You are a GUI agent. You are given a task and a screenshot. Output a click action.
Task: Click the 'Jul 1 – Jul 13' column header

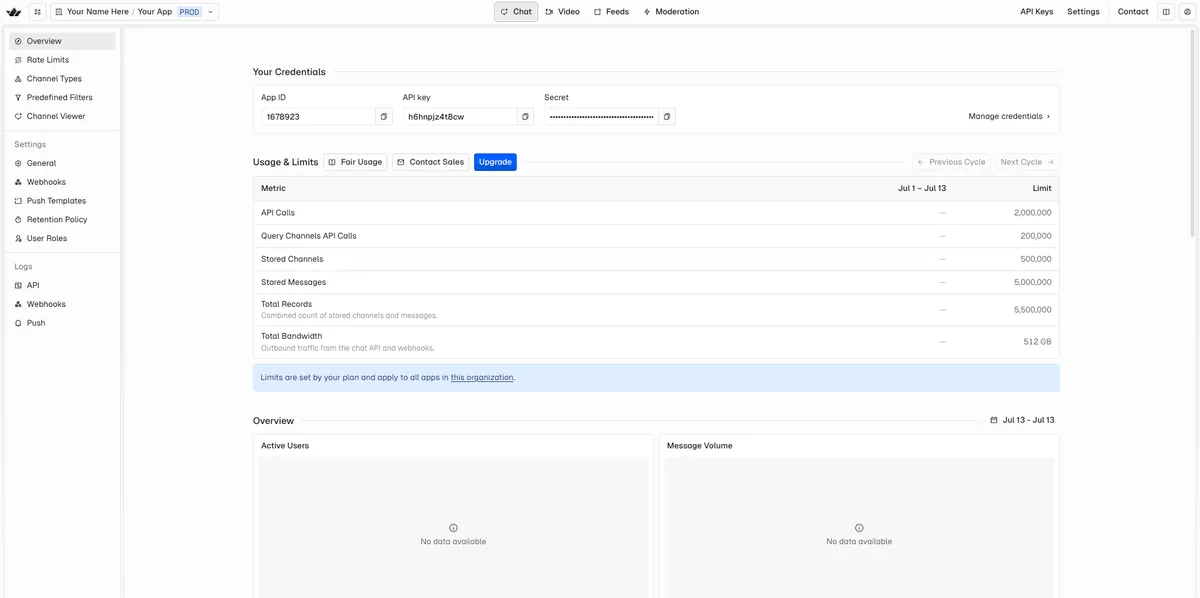point(922,188)
